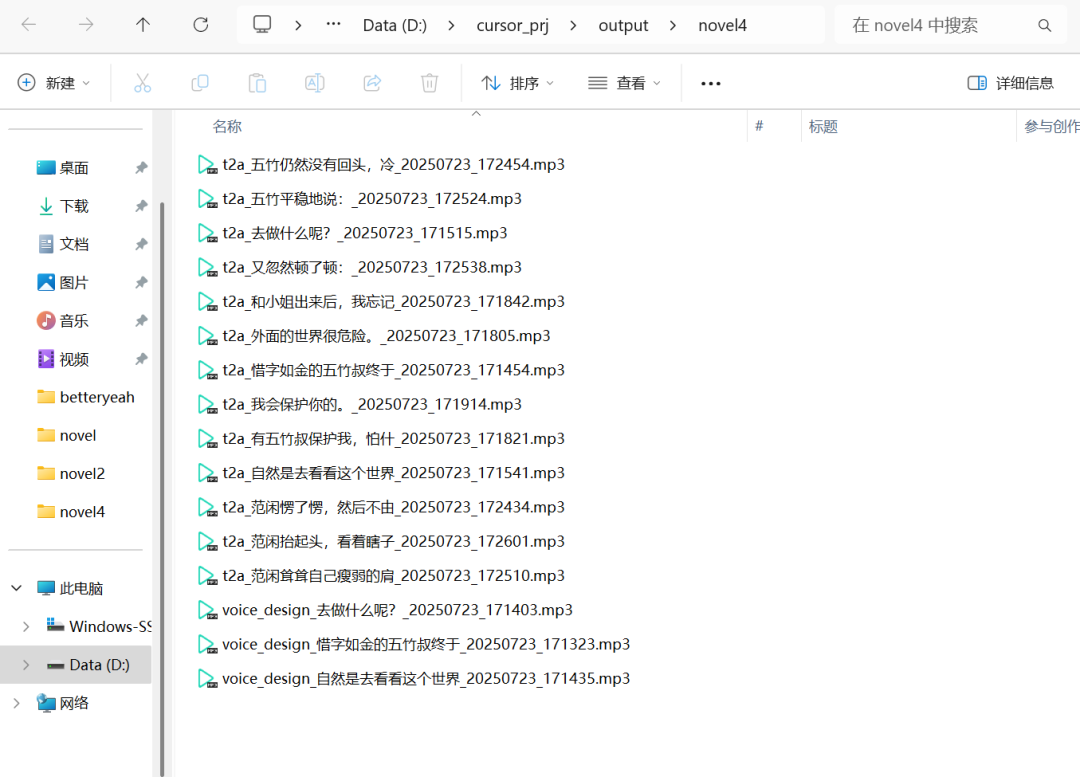Click the Delete icon in the toolbar
1080x777 pixels.
[429, 83]
